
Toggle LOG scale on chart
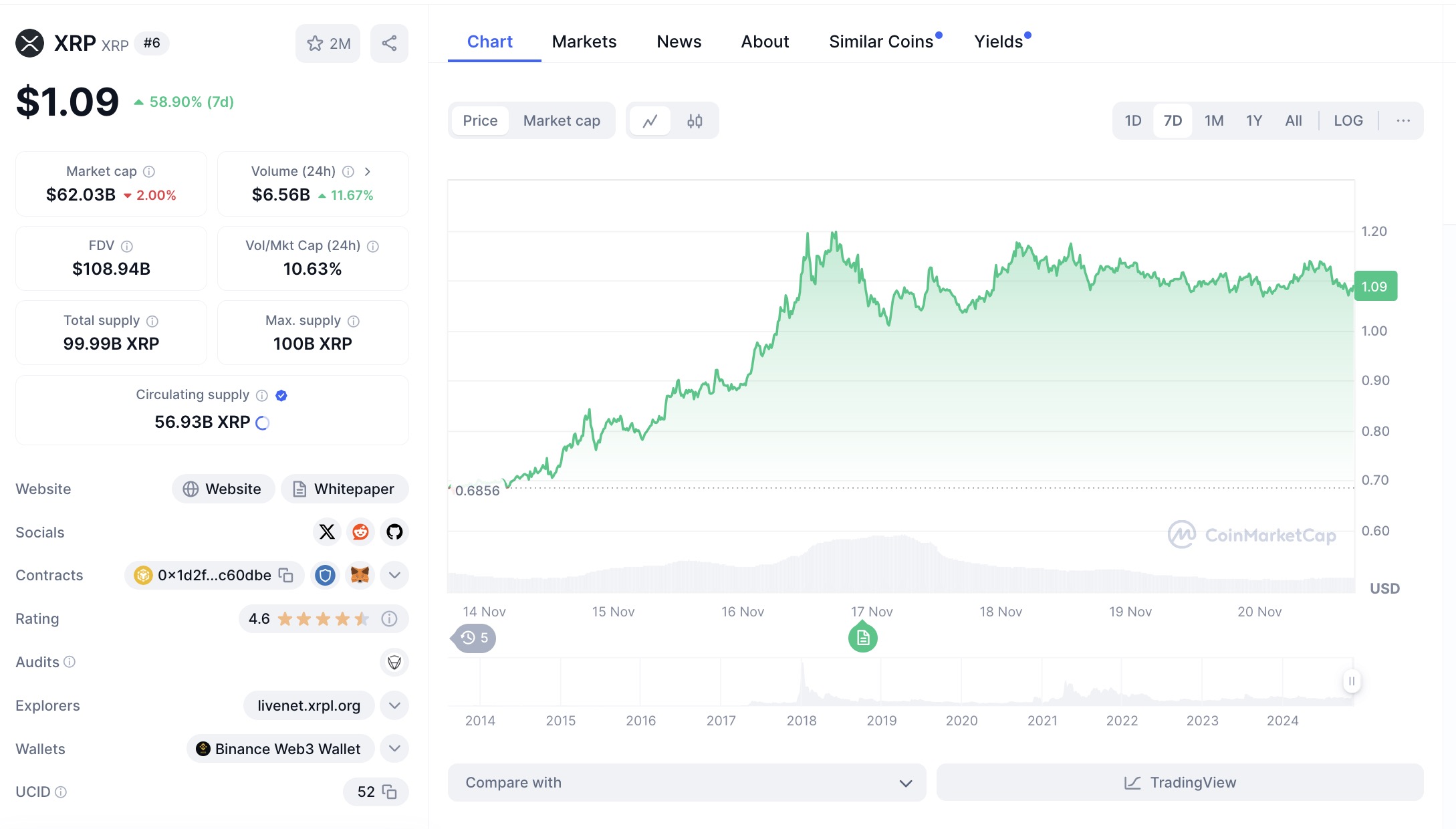click(x=1348, y=121)
